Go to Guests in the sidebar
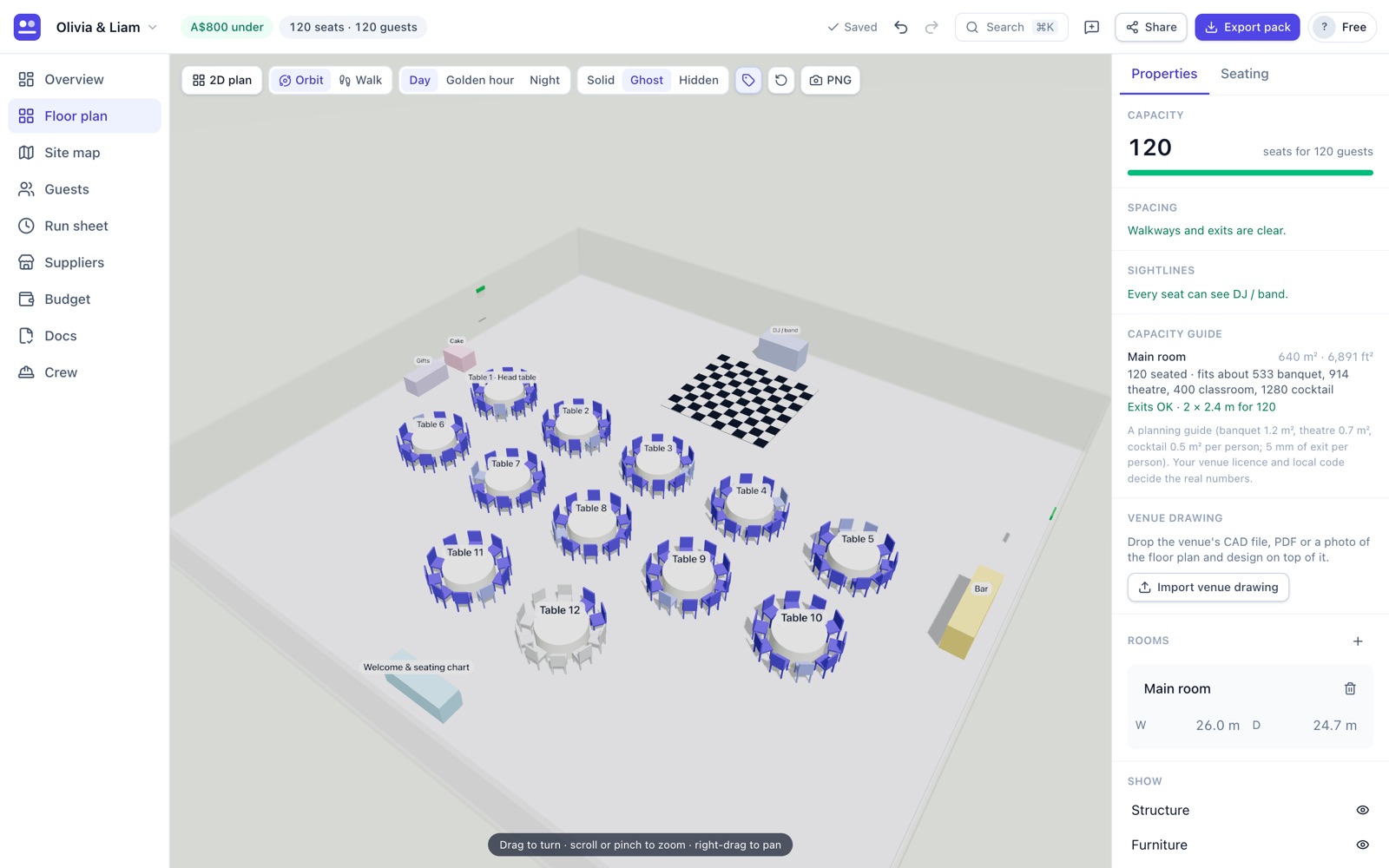Image resolution: width=1389 pixels, height=868 pixels. pos(84,189)
